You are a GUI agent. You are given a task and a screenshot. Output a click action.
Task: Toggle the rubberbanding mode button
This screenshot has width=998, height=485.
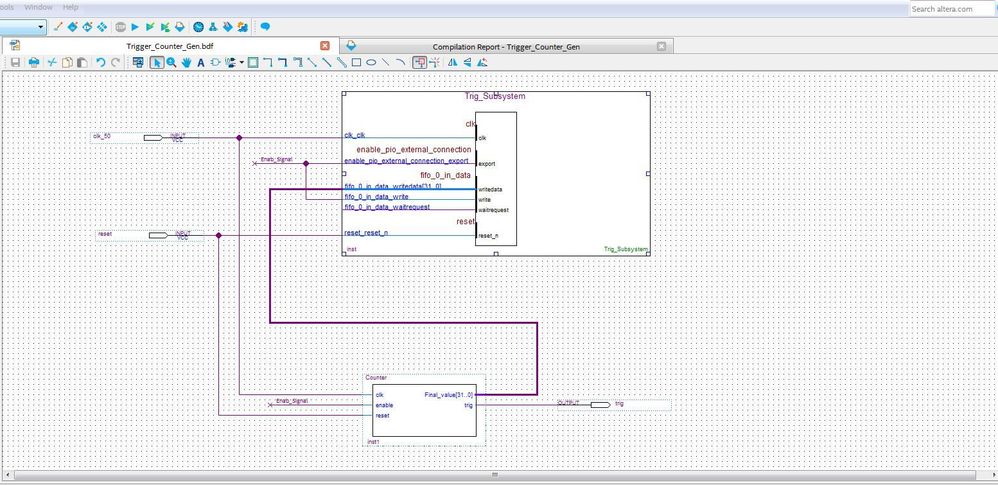(419, 62)
